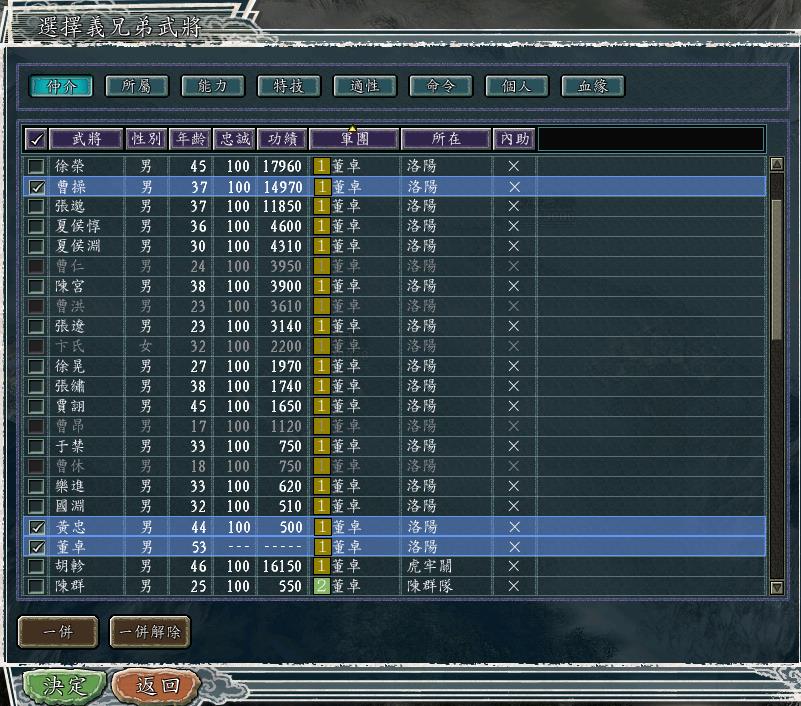Click the legion 1 badge in 胡軫 row
801x706 pixels.
point(321,567)
